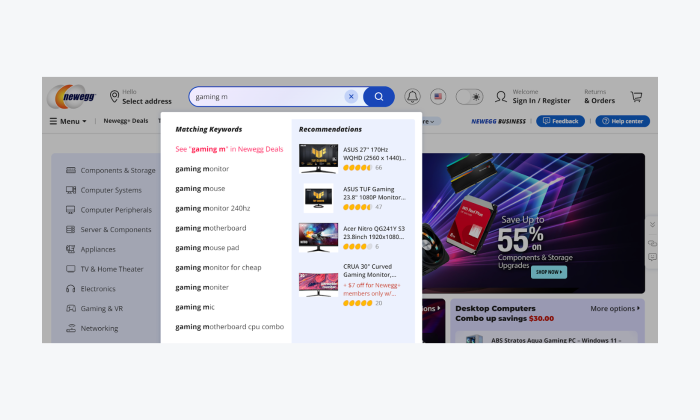
Task: Click Electronics headphones icon
Action: (71, 288)
